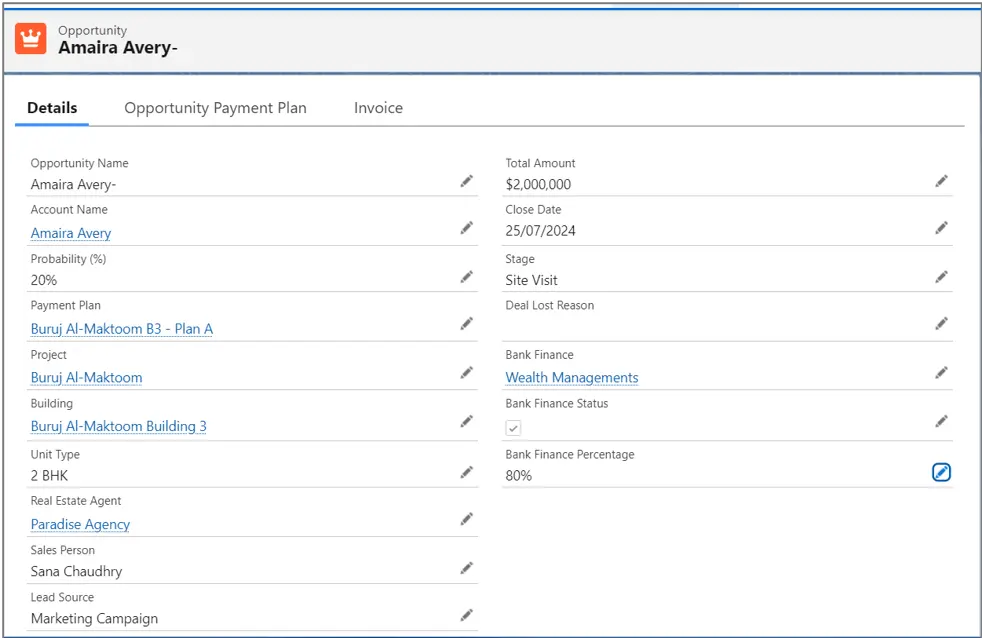
Task: Click the Stage field edit pencil
Action: pyautogui.click(x=941, y=277)
